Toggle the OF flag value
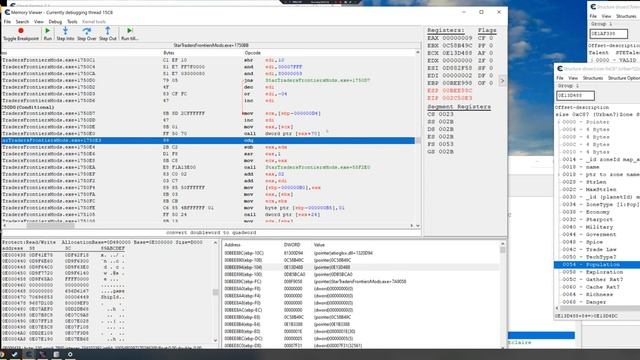640x360 pixels. (485, 83)
